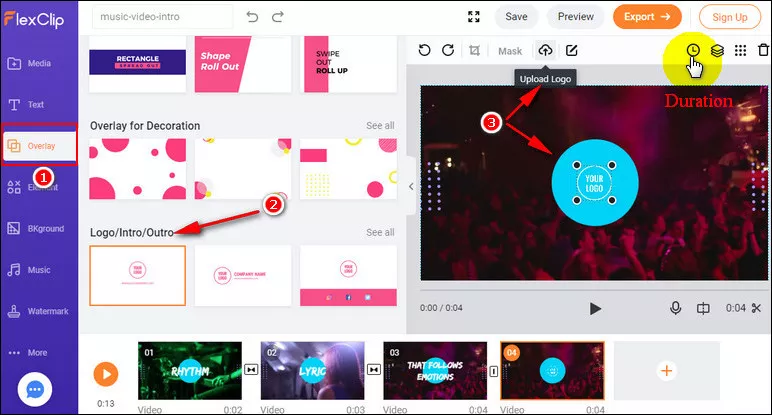Play the storyboard with orange play button
This screenshot has width=772, height=415.
(x=106, y=374)
